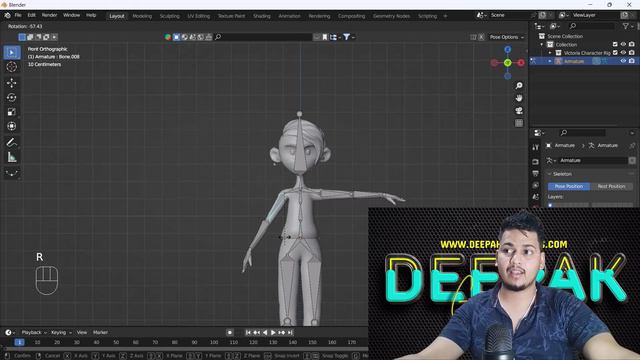Collapse the Skeleton panel
Viewport: 640px width, 360px height.
[549, 174]
